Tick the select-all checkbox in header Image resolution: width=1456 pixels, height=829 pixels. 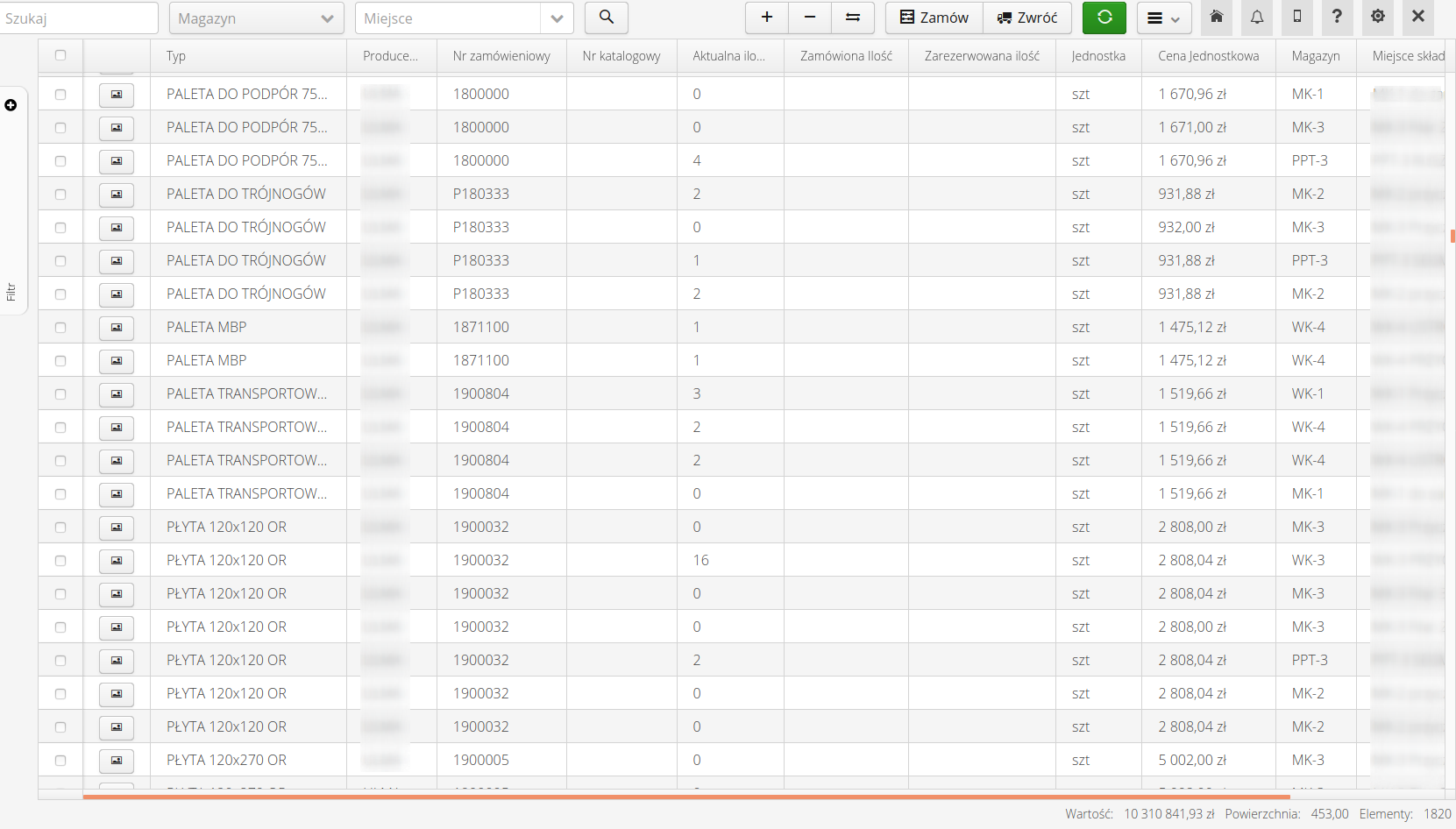tap(60, 55)
